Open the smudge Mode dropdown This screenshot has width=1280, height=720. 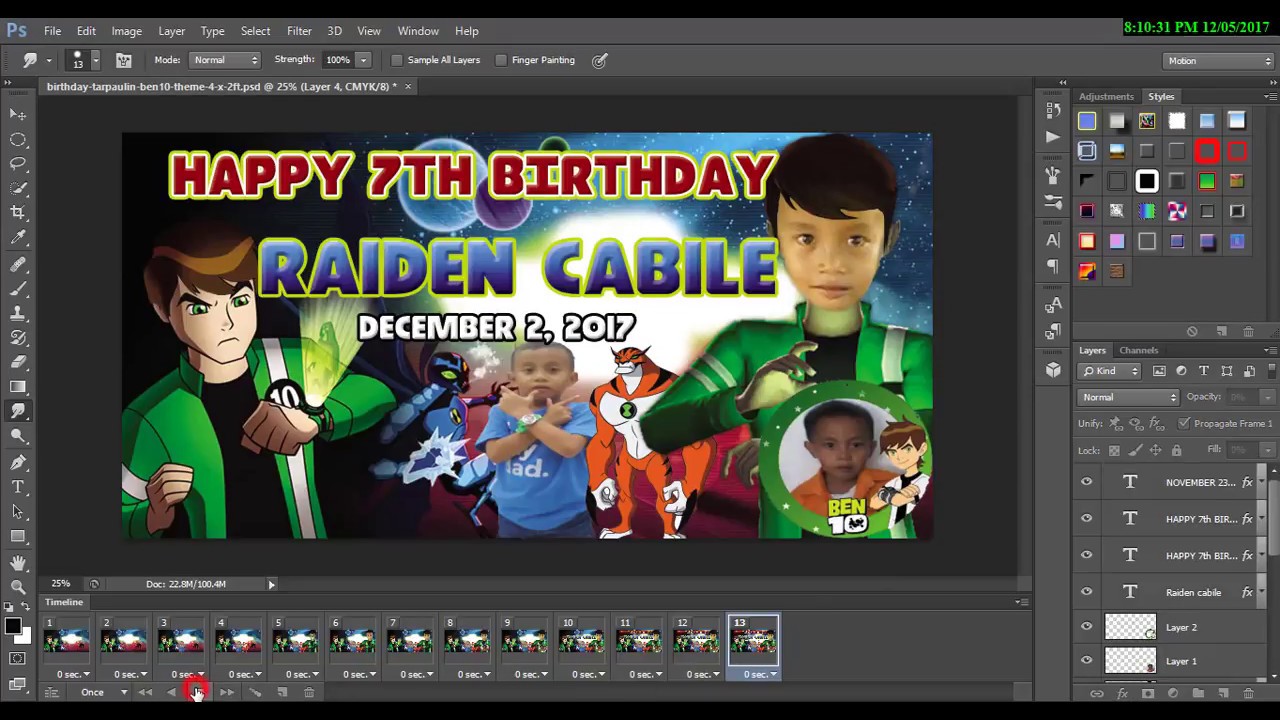(x=226, y=60)
